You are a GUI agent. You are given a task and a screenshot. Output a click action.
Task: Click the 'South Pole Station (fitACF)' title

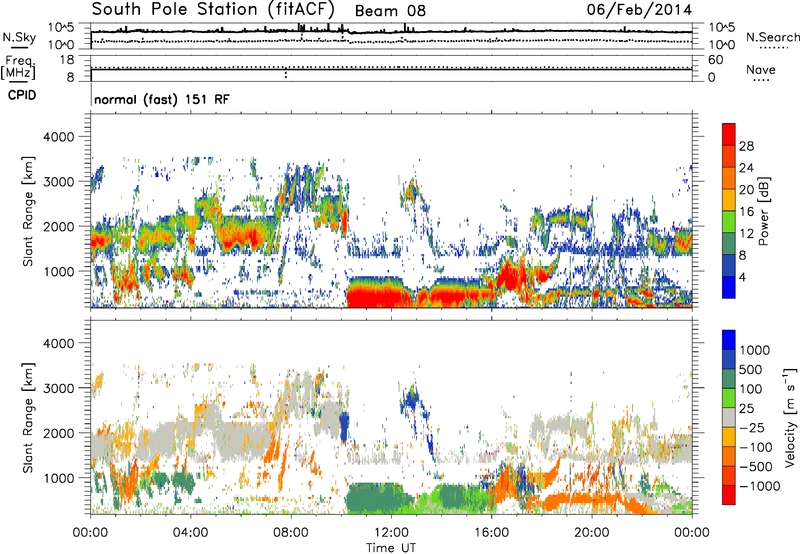(213, 9)
